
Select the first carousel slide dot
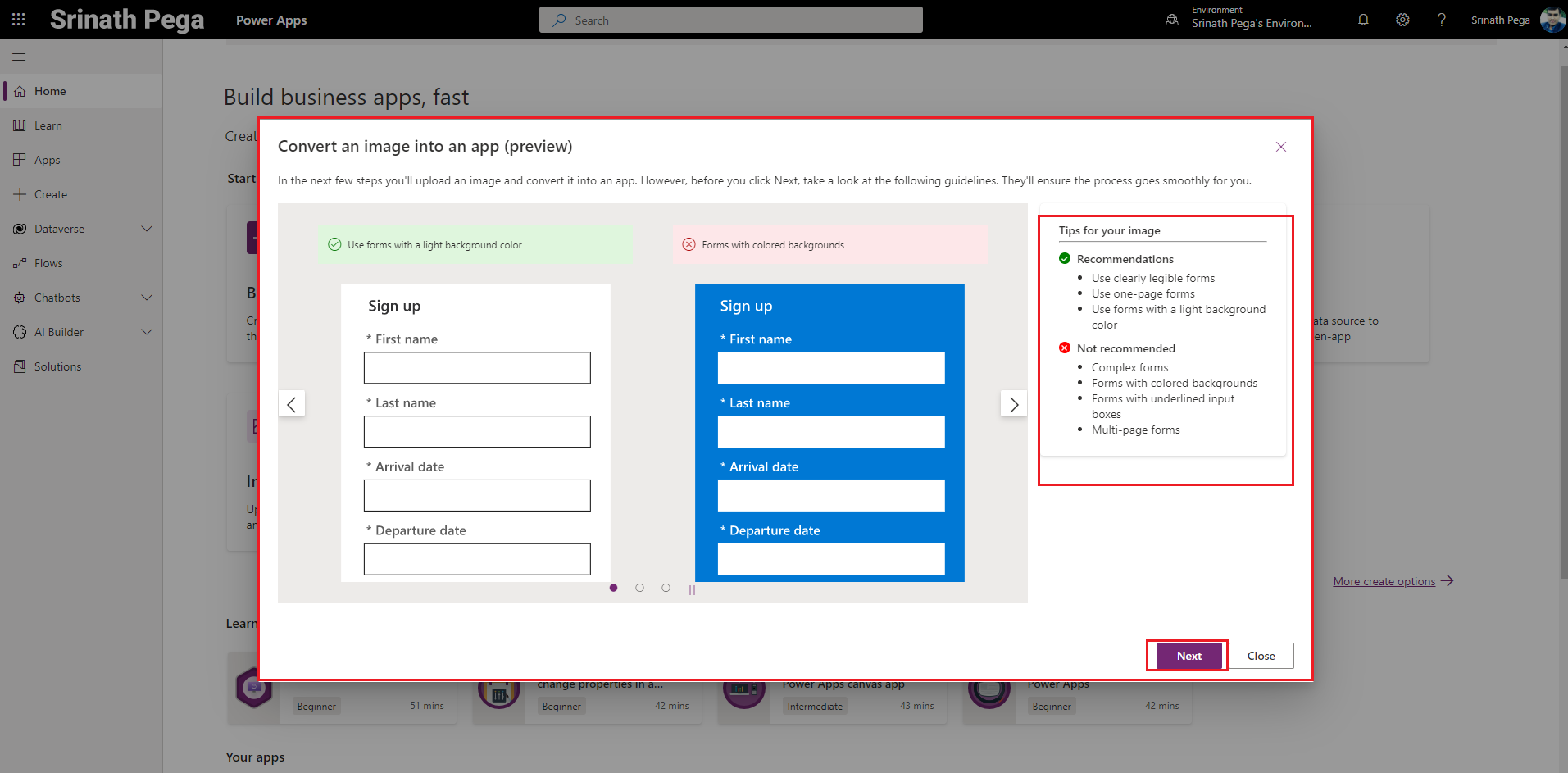[613, 588]
